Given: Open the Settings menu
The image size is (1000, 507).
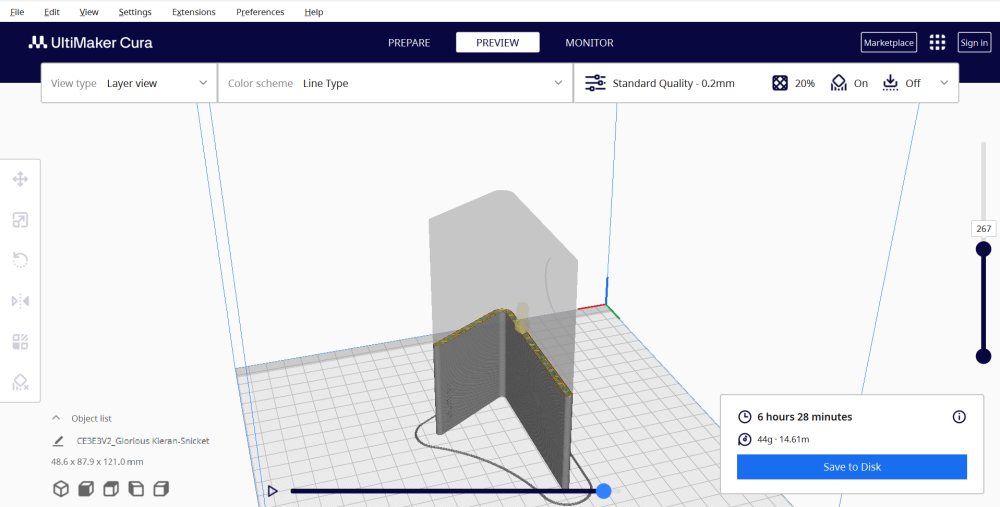Looking at the screenshot, I should coord(135,11).
